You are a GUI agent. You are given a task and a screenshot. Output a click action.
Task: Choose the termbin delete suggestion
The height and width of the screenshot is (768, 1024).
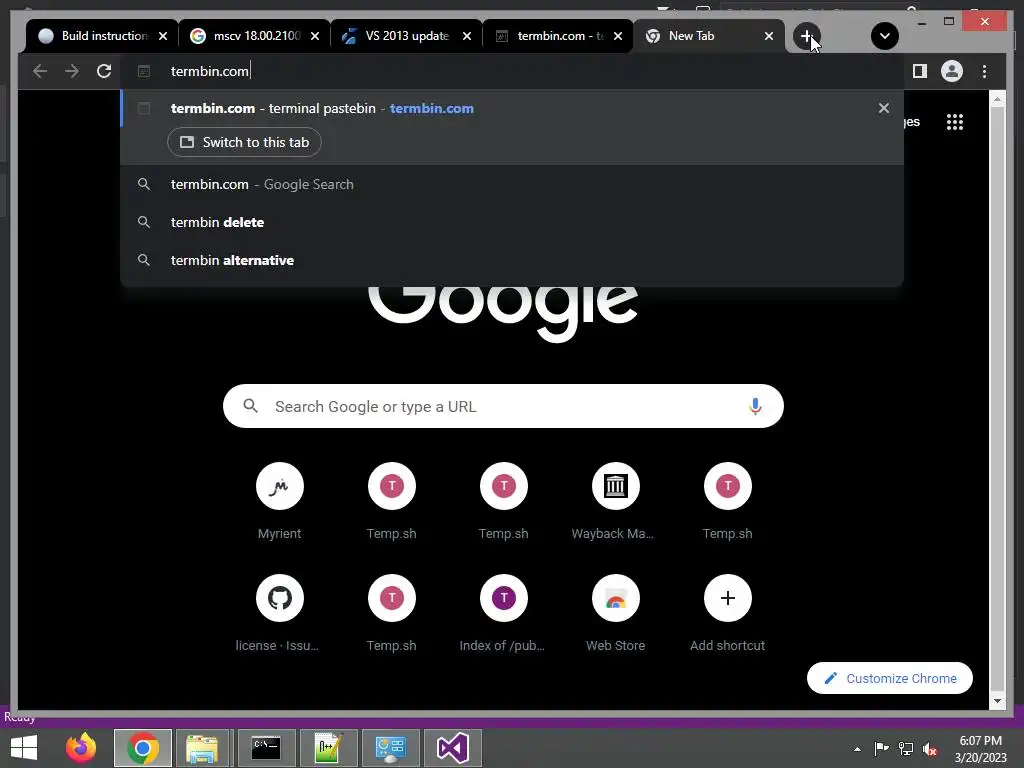[512, 222]
